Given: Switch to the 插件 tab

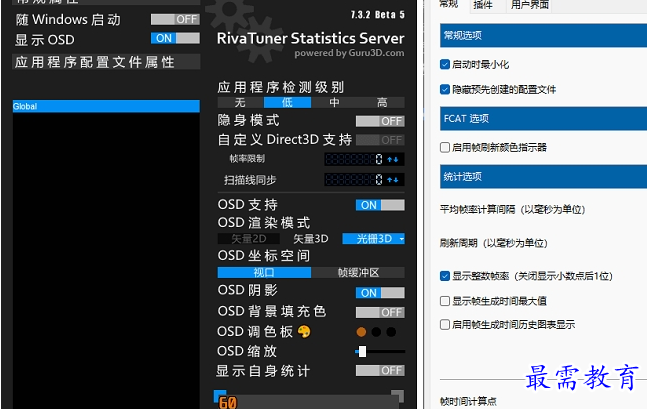Looking at the screenshot, I should pos(483,5).
